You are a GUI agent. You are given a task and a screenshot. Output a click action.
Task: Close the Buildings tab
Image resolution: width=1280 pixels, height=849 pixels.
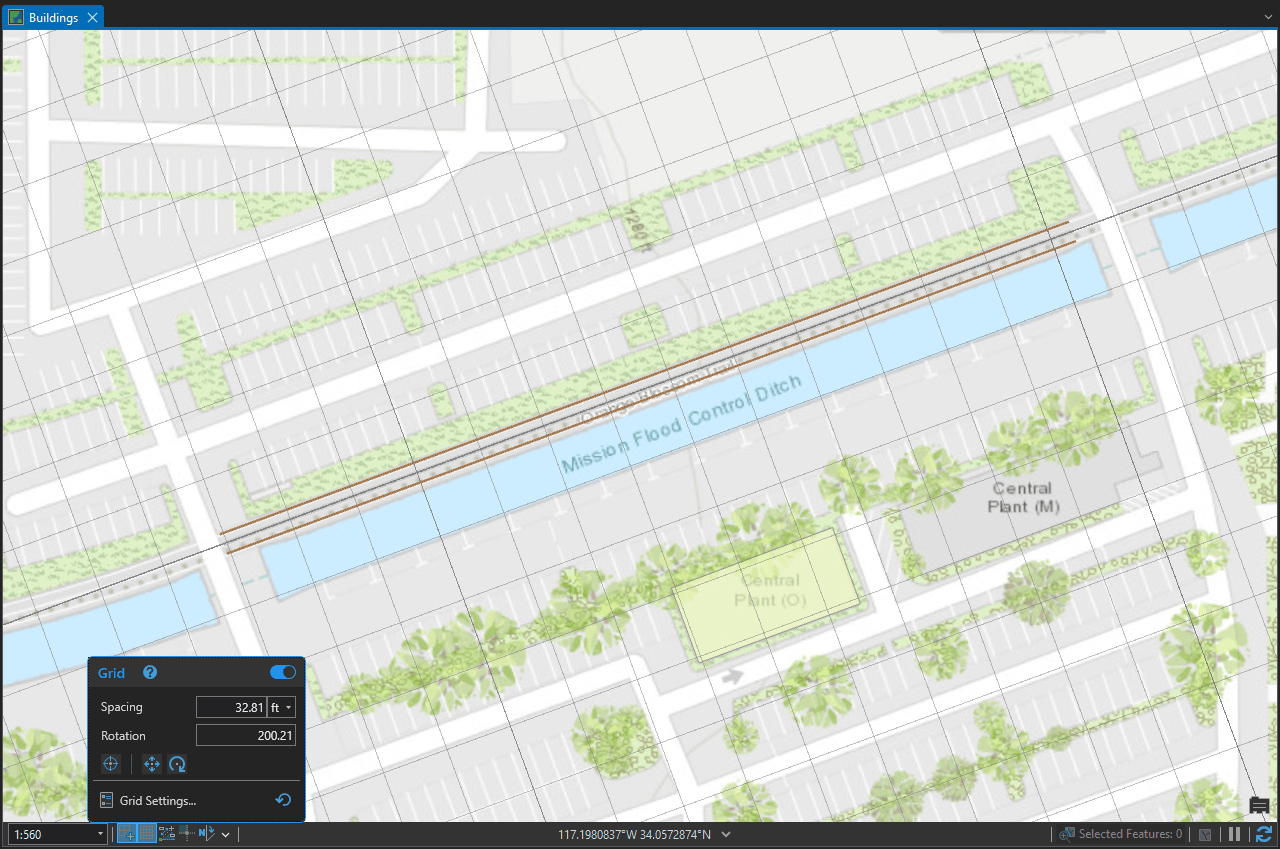pos(92,18)
